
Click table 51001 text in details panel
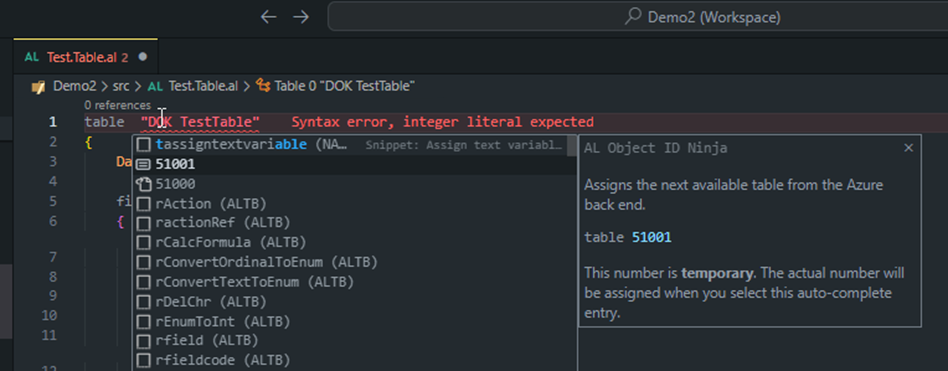(628, 237)
